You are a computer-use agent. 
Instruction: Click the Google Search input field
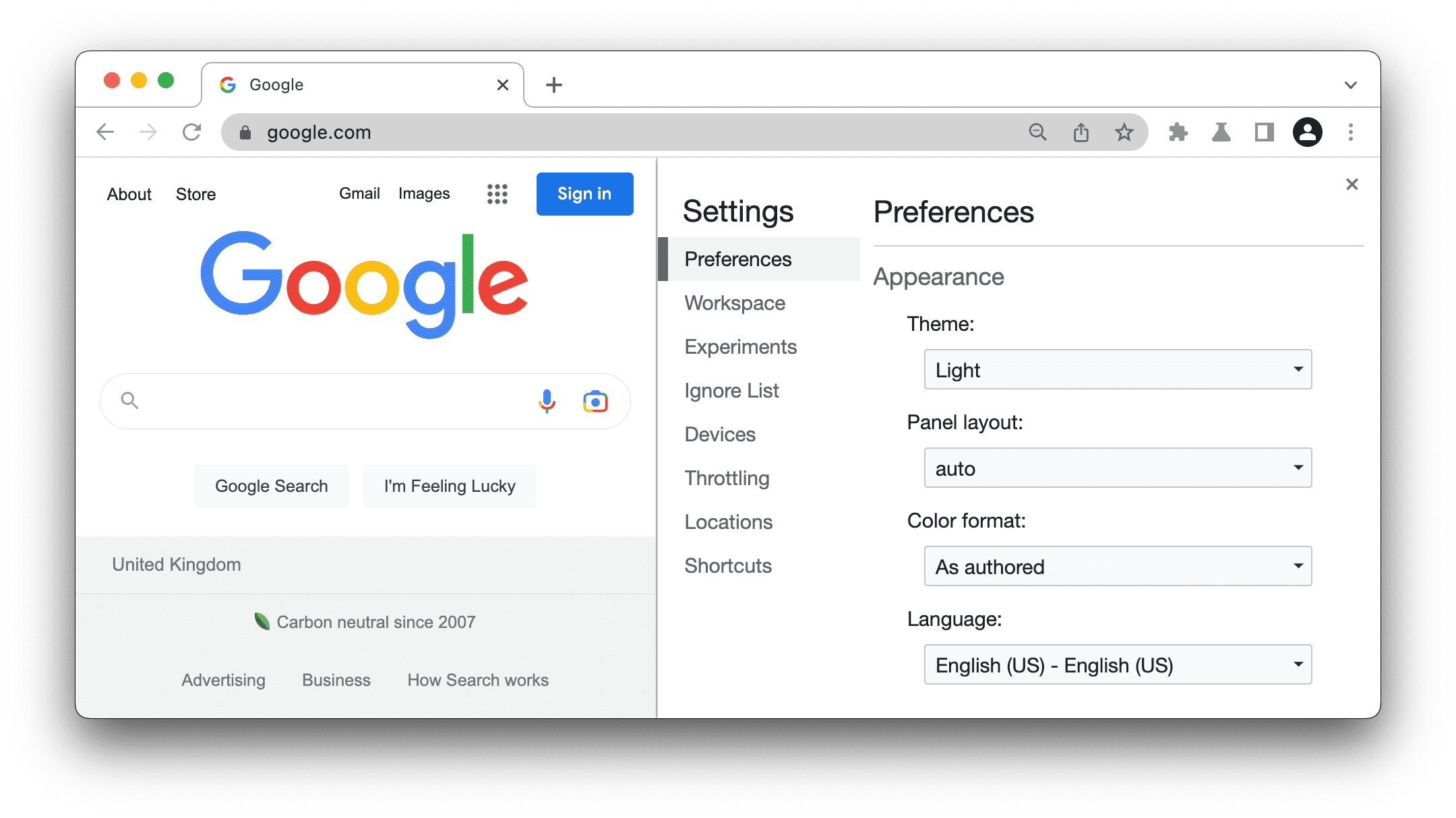pos(365,400)
